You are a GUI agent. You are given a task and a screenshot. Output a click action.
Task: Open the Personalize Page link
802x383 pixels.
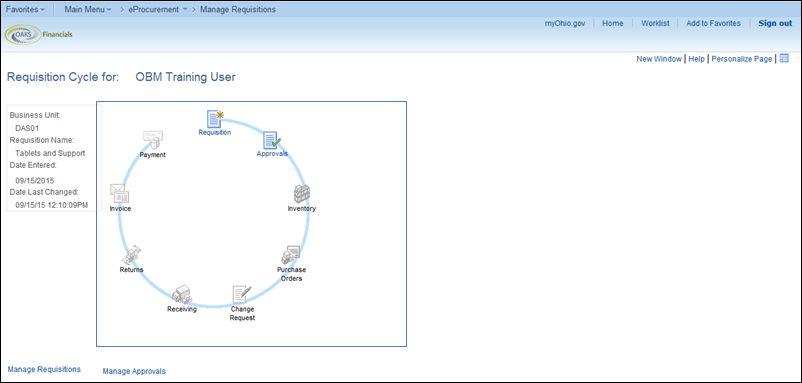point(742,59)
